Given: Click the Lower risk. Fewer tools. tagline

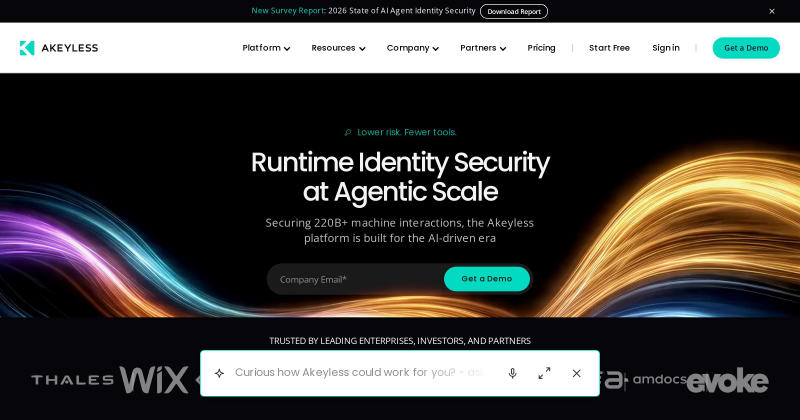Looking at the screenshot, I should [401, 132].
